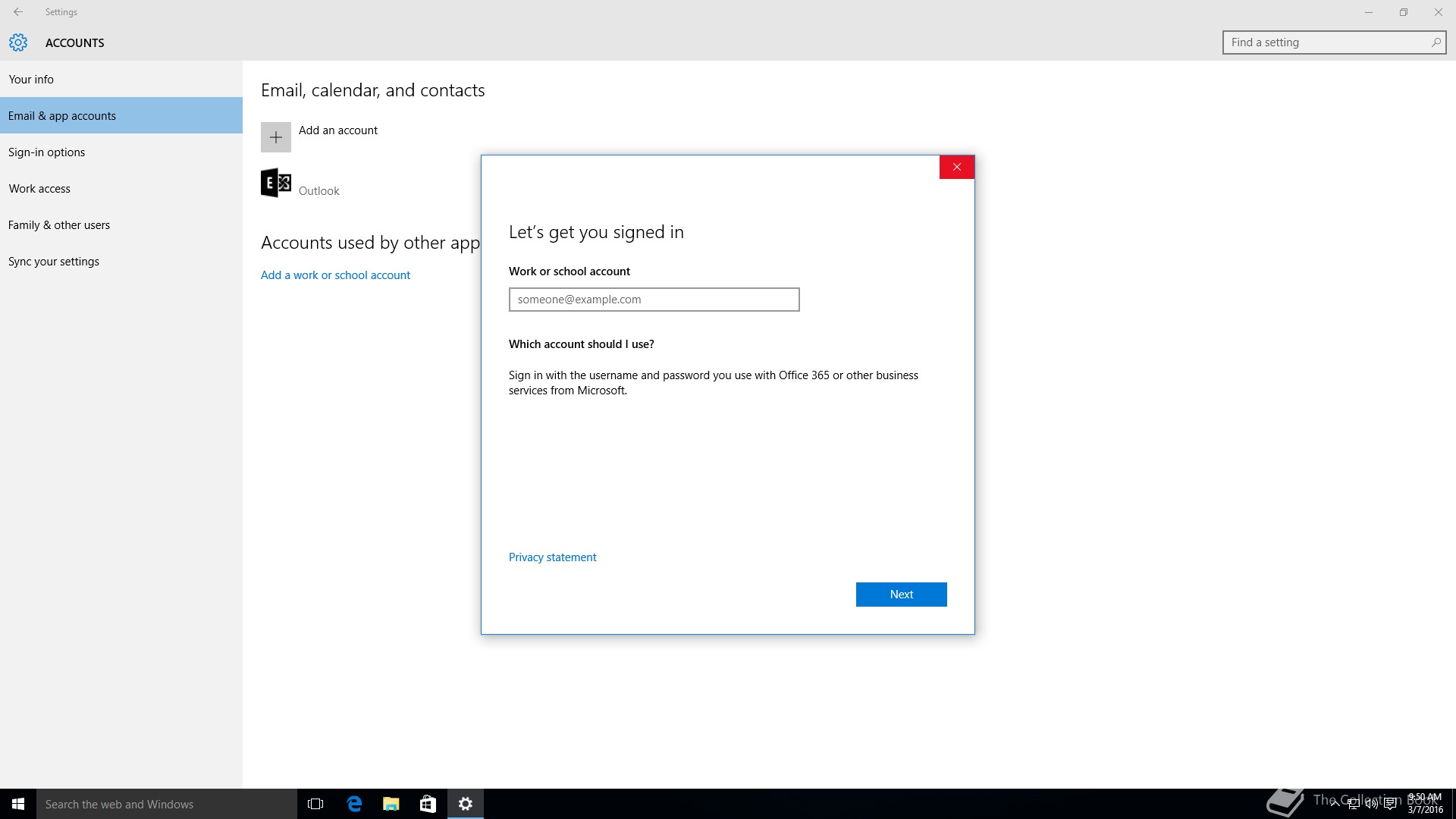Screen dimensions: 1456x819
Task: Open Microsoft Edge from the taskbar
Action: click(354, 804)
